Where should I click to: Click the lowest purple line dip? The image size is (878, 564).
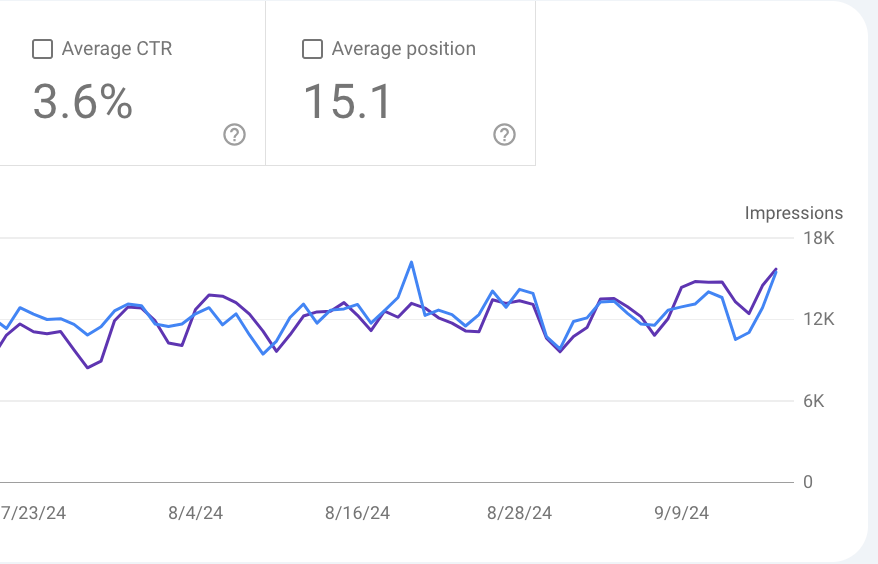88,368
